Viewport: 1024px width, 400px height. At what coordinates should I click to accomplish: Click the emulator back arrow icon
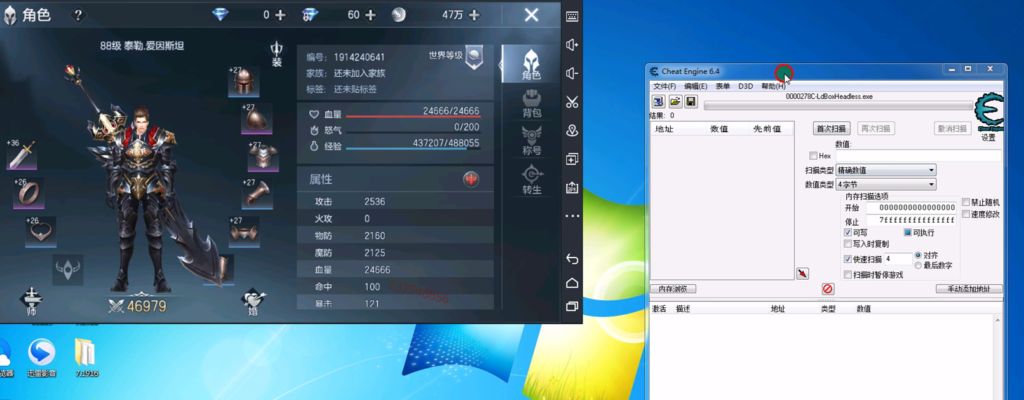tap(572, 259)
